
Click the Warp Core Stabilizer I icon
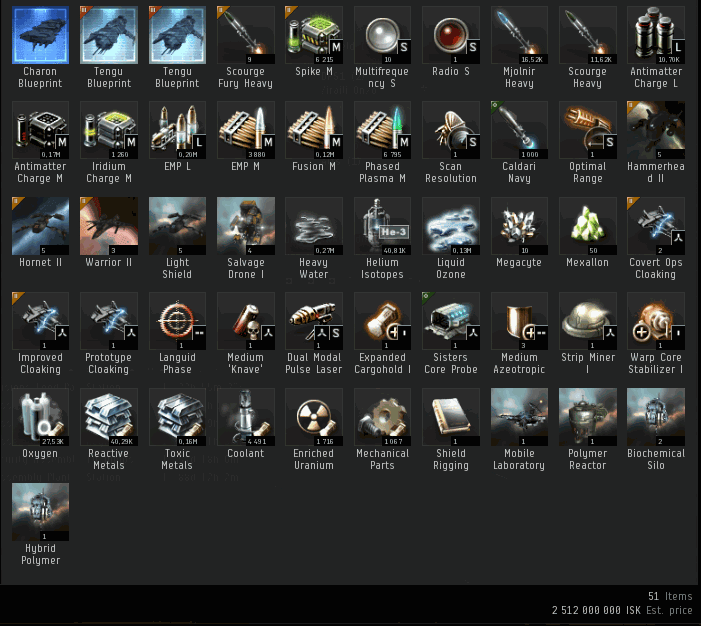656,321
